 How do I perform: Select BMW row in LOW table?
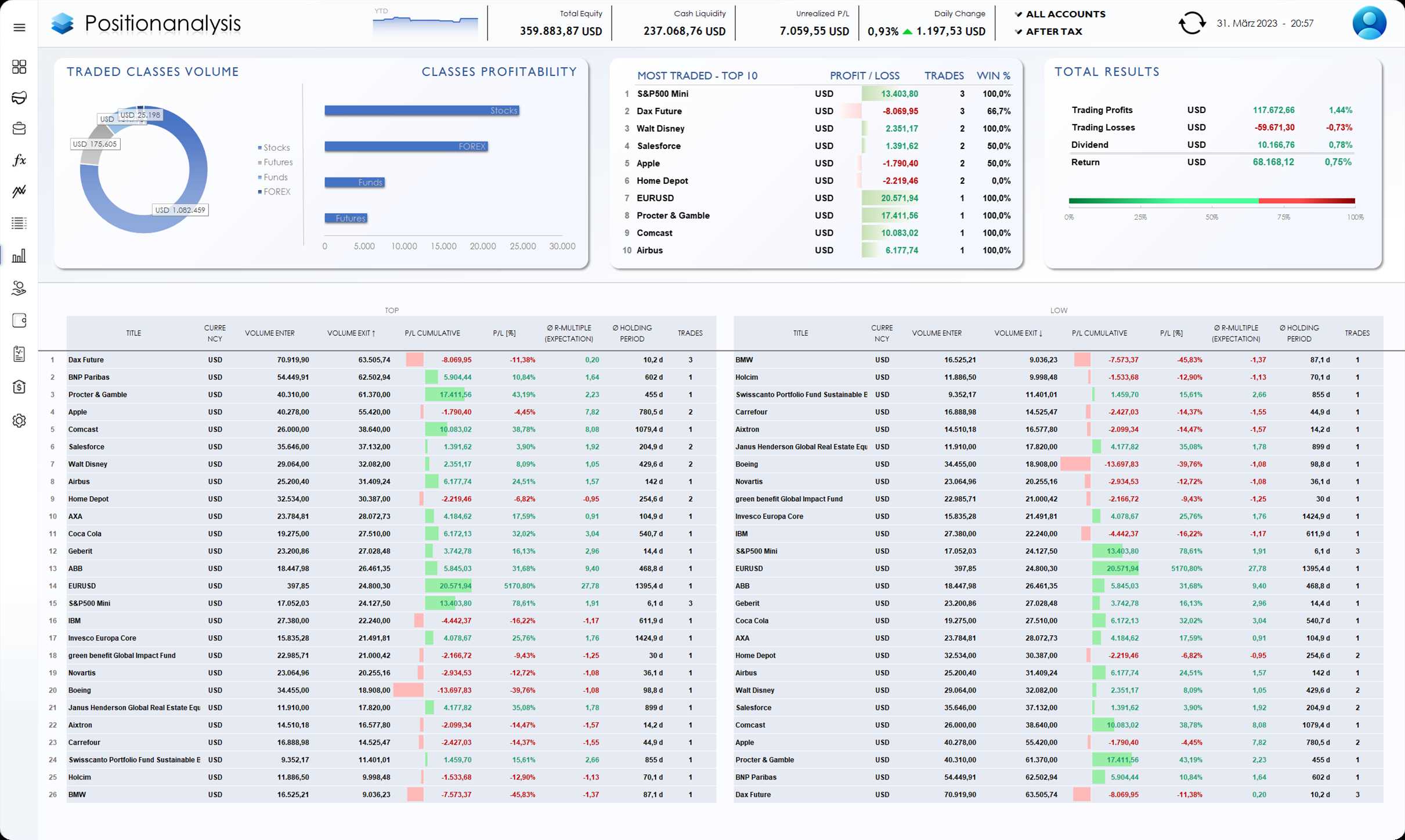point(1059,360)
